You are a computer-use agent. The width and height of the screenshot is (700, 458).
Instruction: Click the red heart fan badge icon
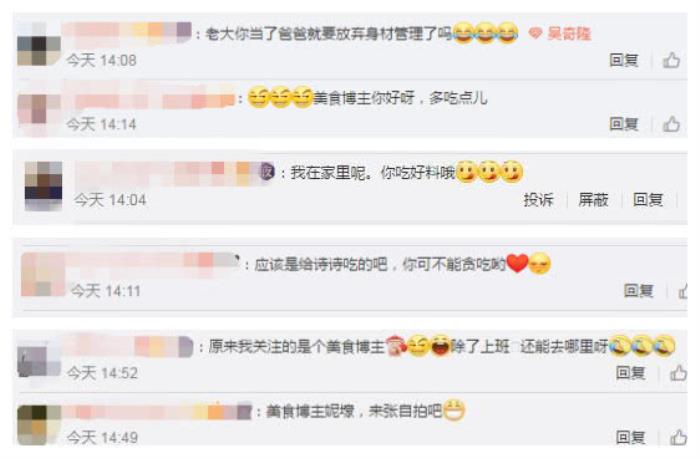pyautogui.click(x=535, y=33)
